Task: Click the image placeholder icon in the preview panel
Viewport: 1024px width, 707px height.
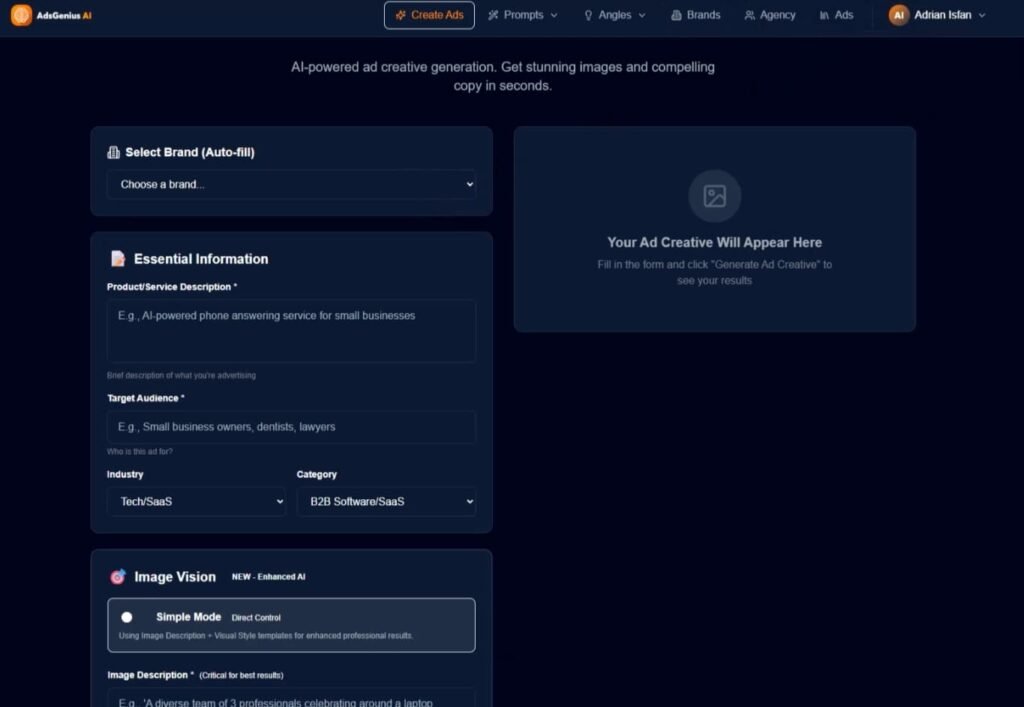Action: click(714, 197)
